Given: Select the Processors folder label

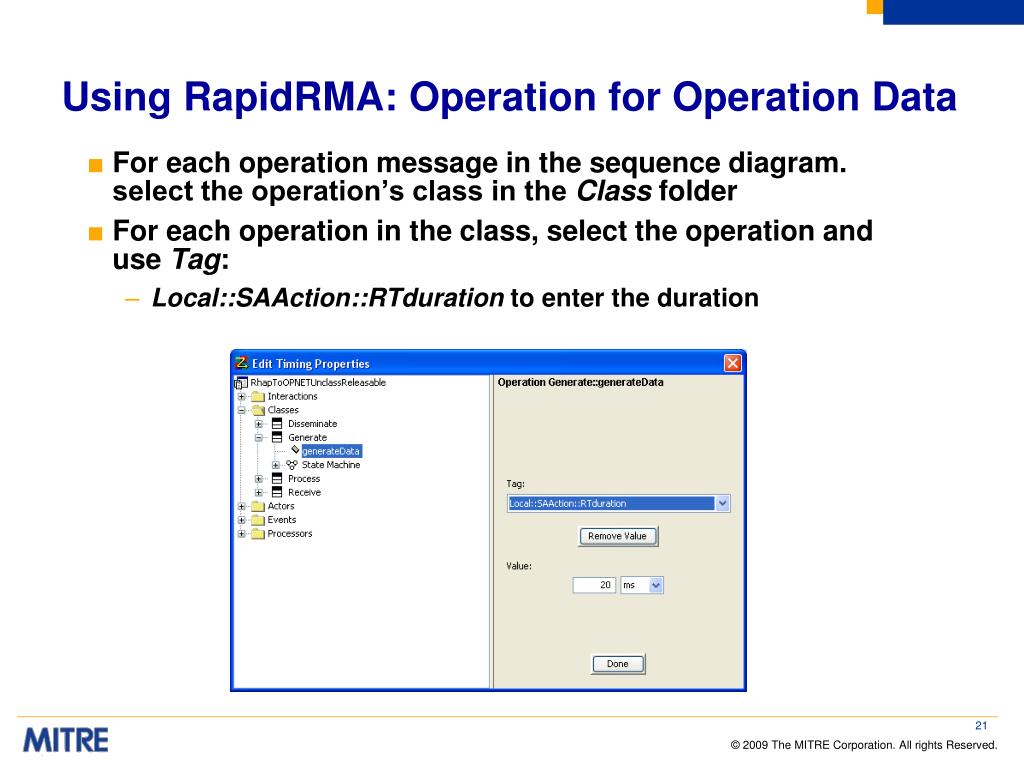Looking at the screenshot, I should [x=290, y=534].
